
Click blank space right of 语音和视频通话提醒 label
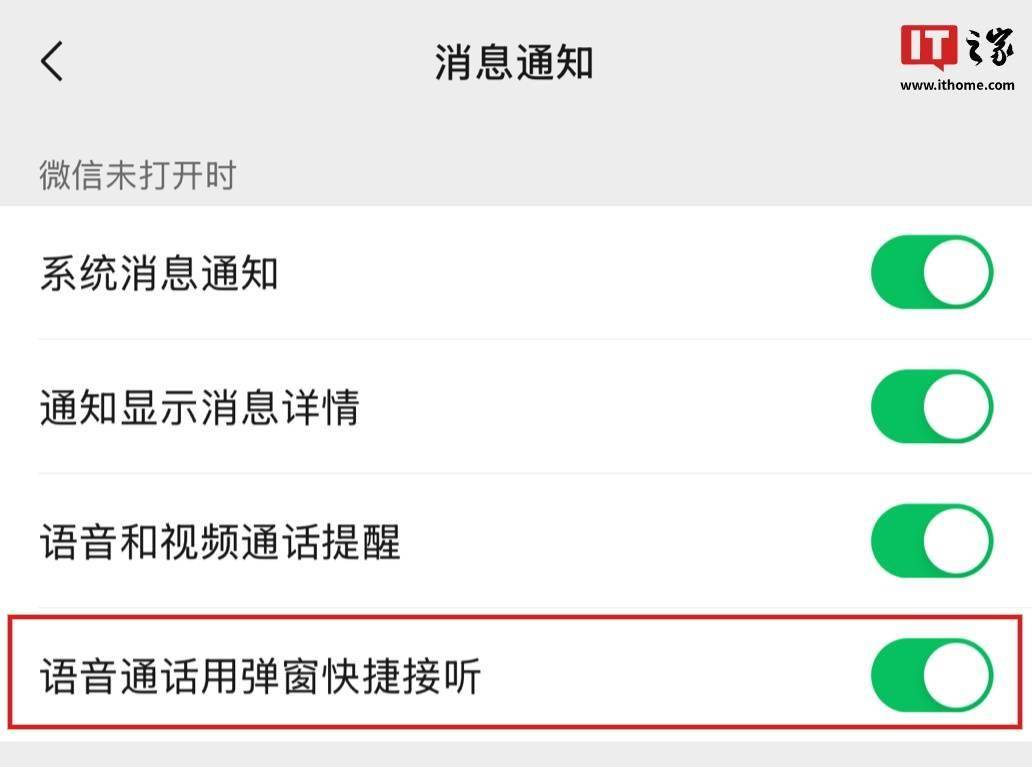(630, 542)
